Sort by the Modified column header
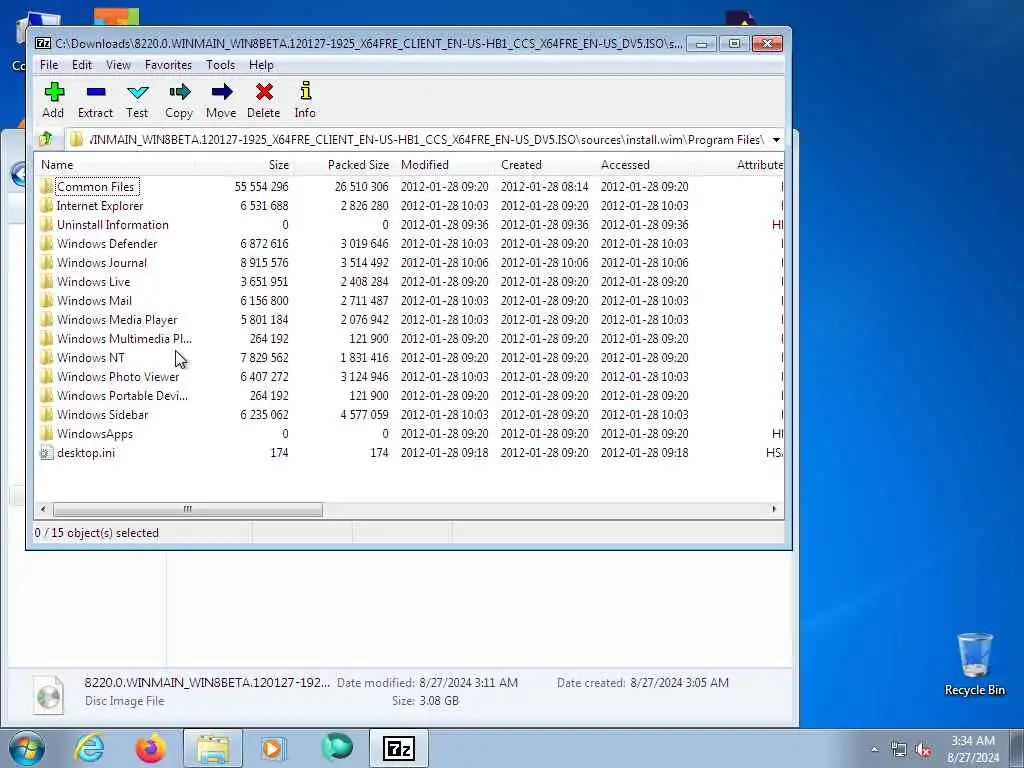The height and width of the screenshot is (768, 1024). [x=444, y=165]
